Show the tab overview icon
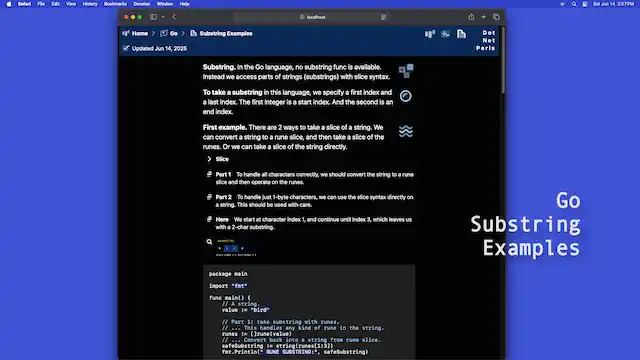This screenshot has height=360, width=640. click(x=496, y=17)
